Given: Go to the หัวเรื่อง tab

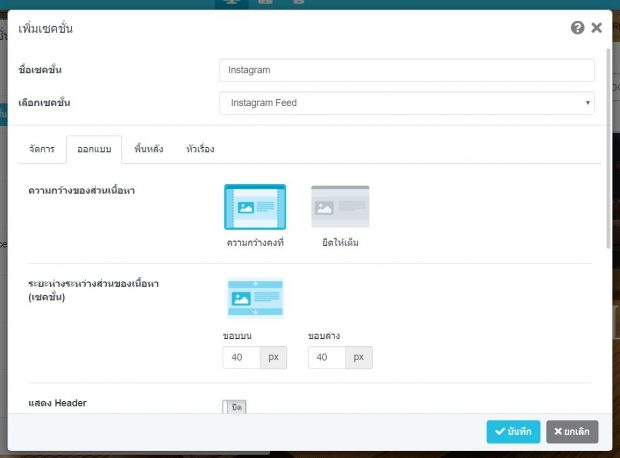Looking at the screenshot, I should pyautogui.click(x=200, y=149).
